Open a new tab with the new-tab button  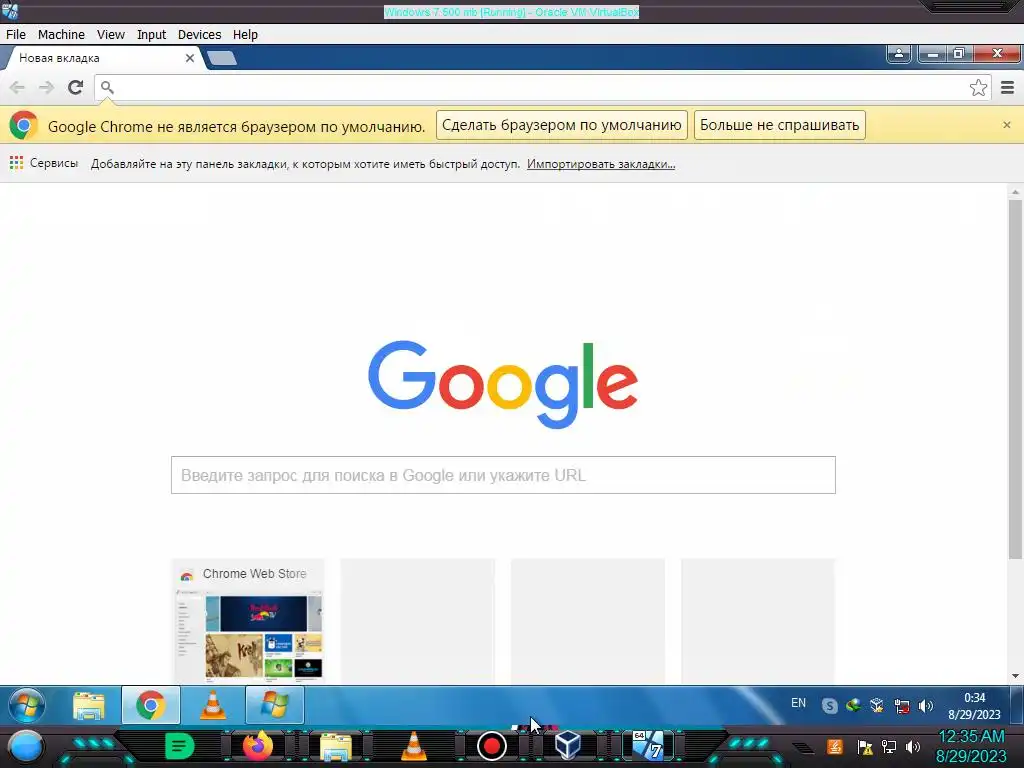(222, 59)
